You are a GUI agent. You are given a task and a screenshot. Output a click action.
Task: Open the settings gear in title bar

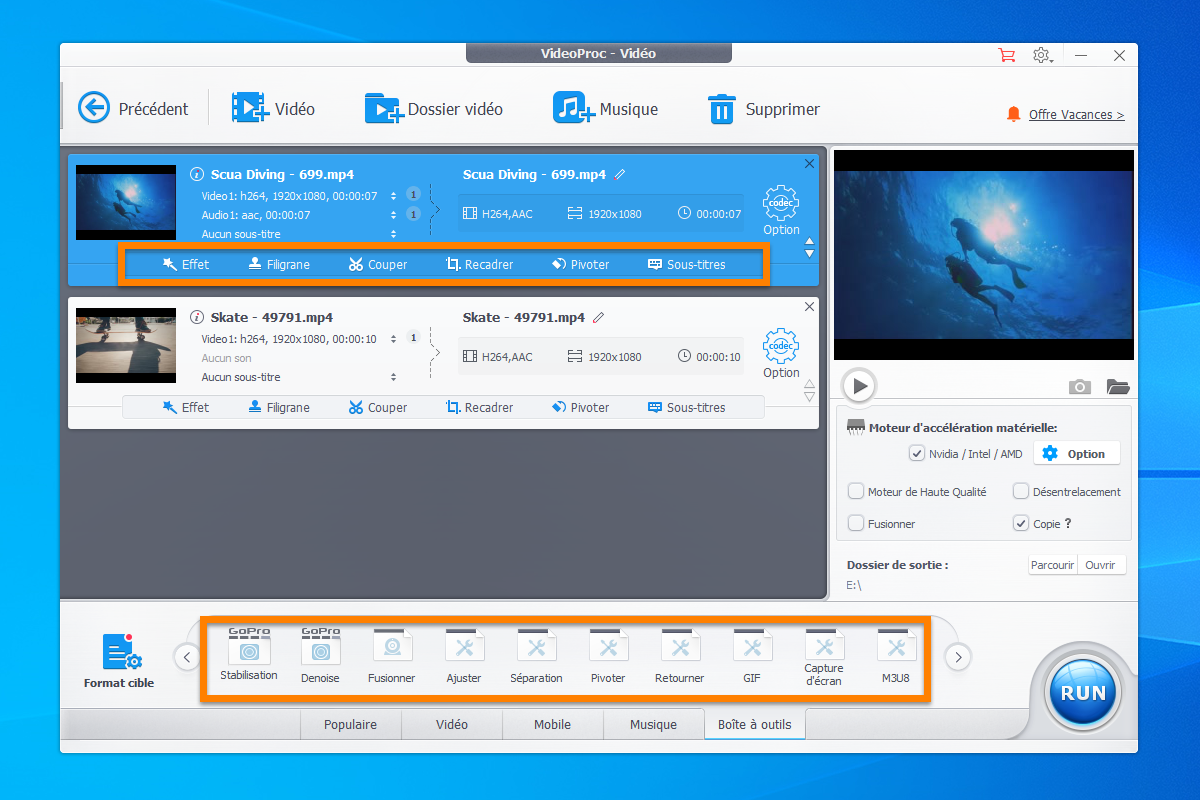tap(1042, 55)
